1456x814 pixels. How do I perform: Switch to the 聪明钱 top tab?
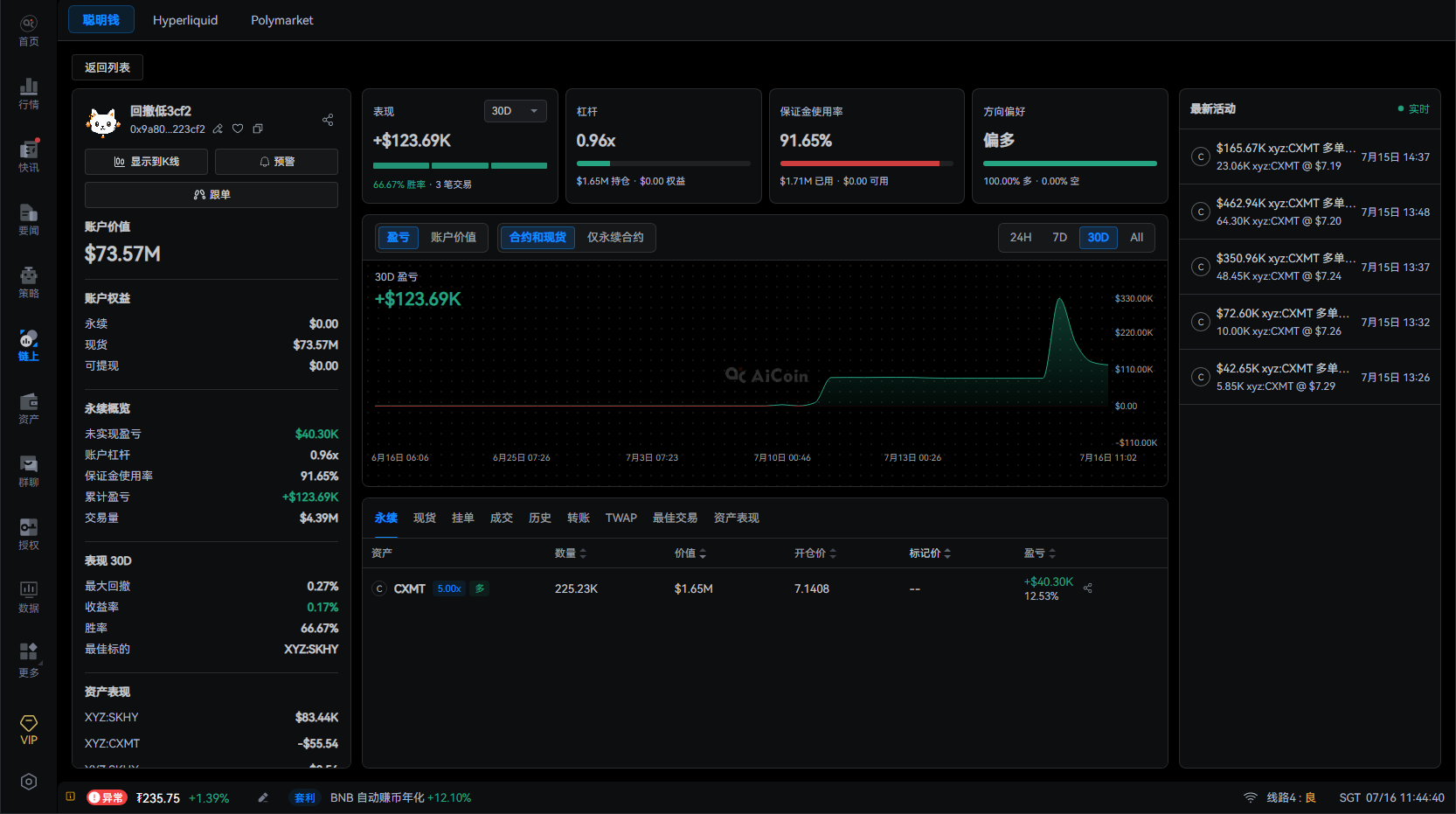tap(101, 20)
